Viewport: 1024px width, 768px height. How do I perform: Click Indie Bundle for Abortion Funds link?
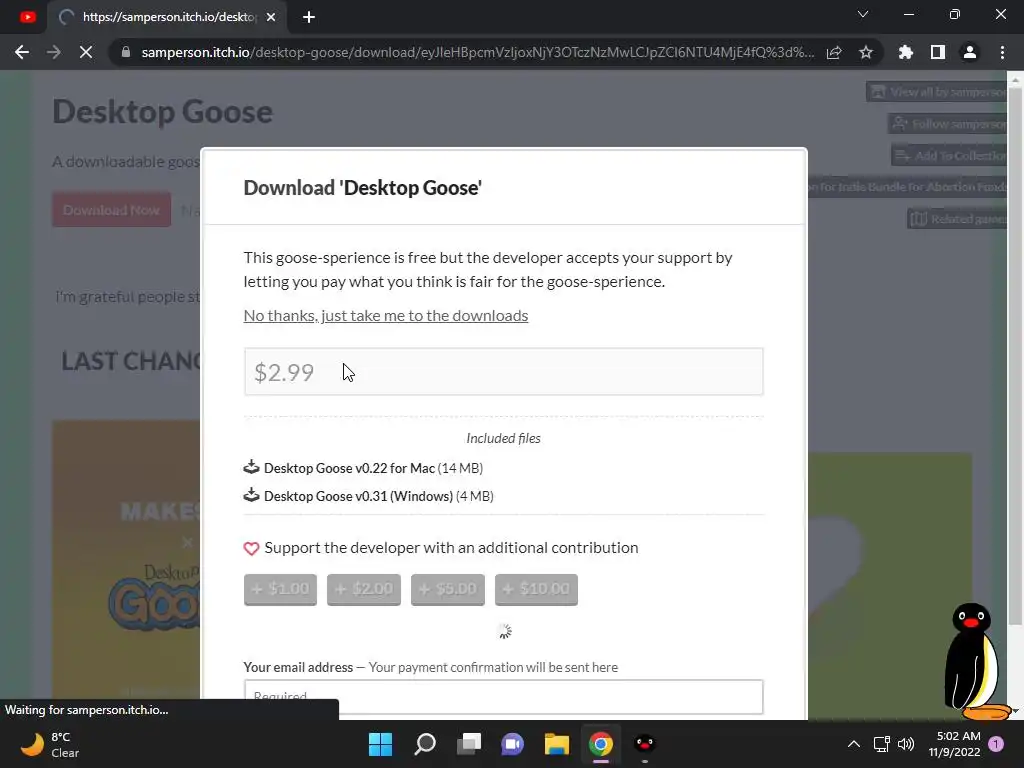(x=908, y=187)
